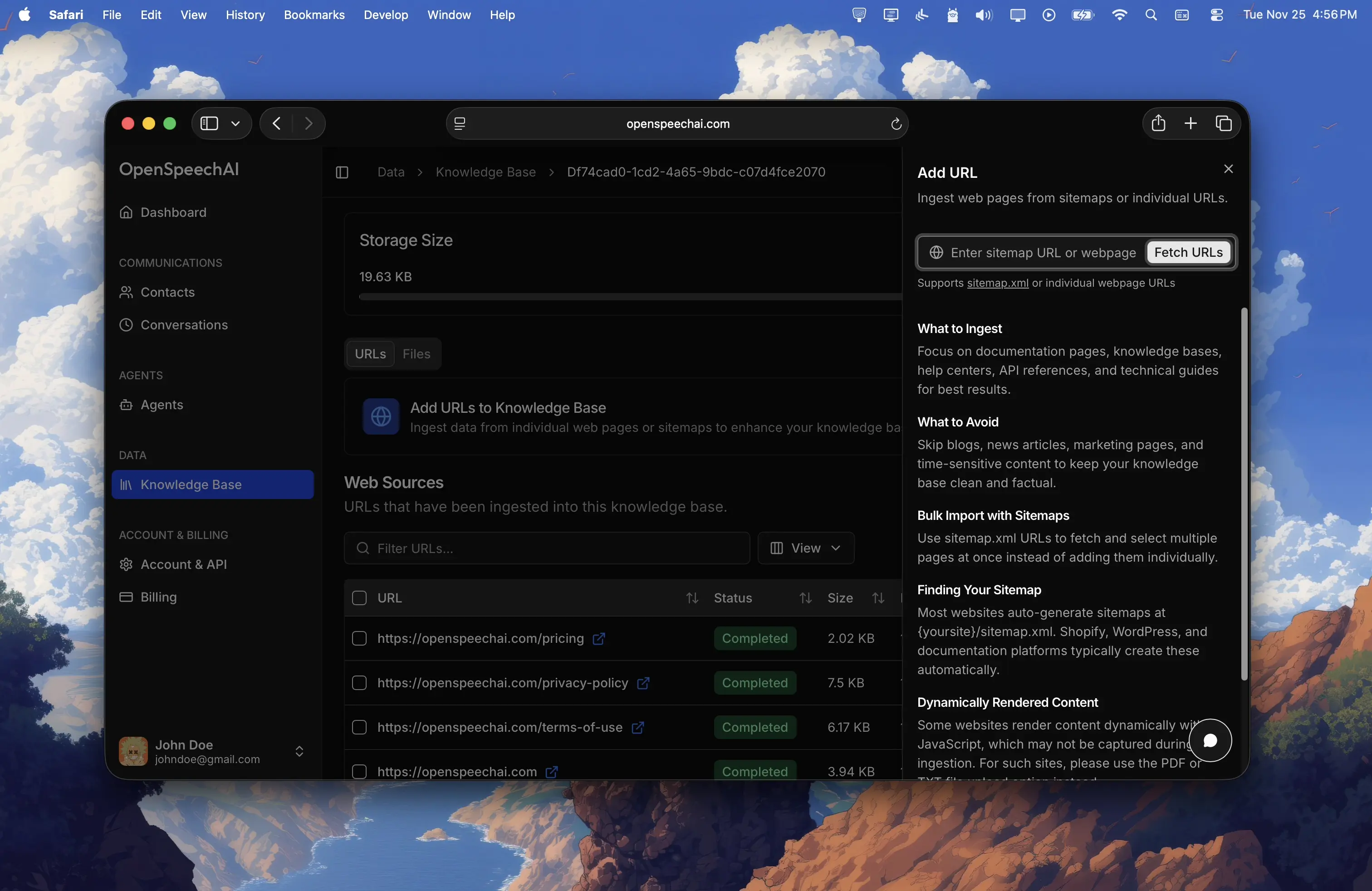Click the Safari address bar

pyautogui.click(x=677, y=123)
